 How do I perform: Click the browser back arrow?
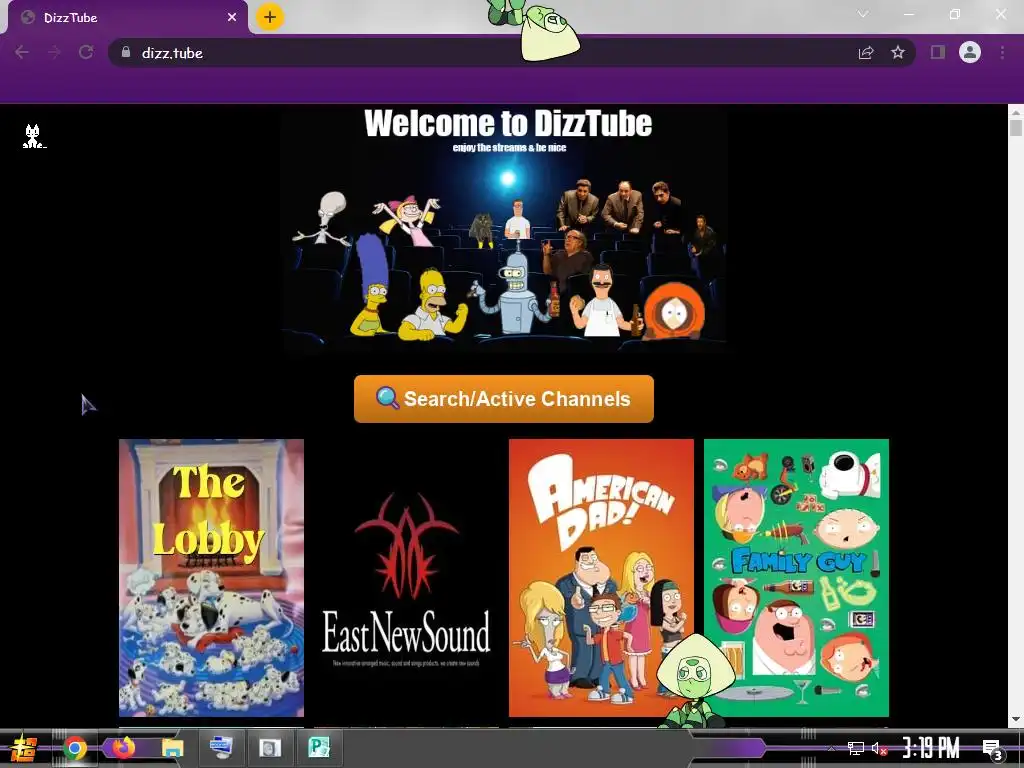click(x=22, y=52)
